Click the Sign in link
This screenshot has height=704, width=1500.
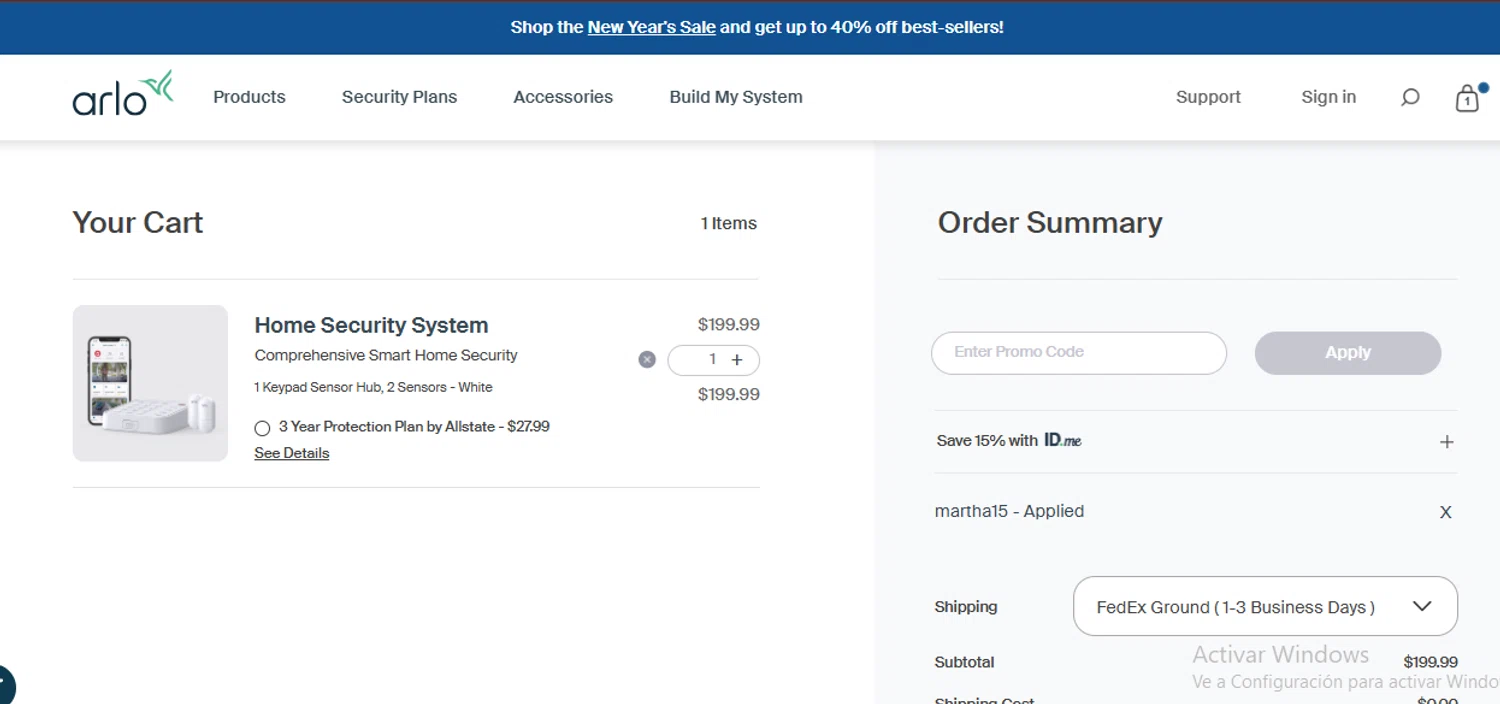click(1328, 97)
